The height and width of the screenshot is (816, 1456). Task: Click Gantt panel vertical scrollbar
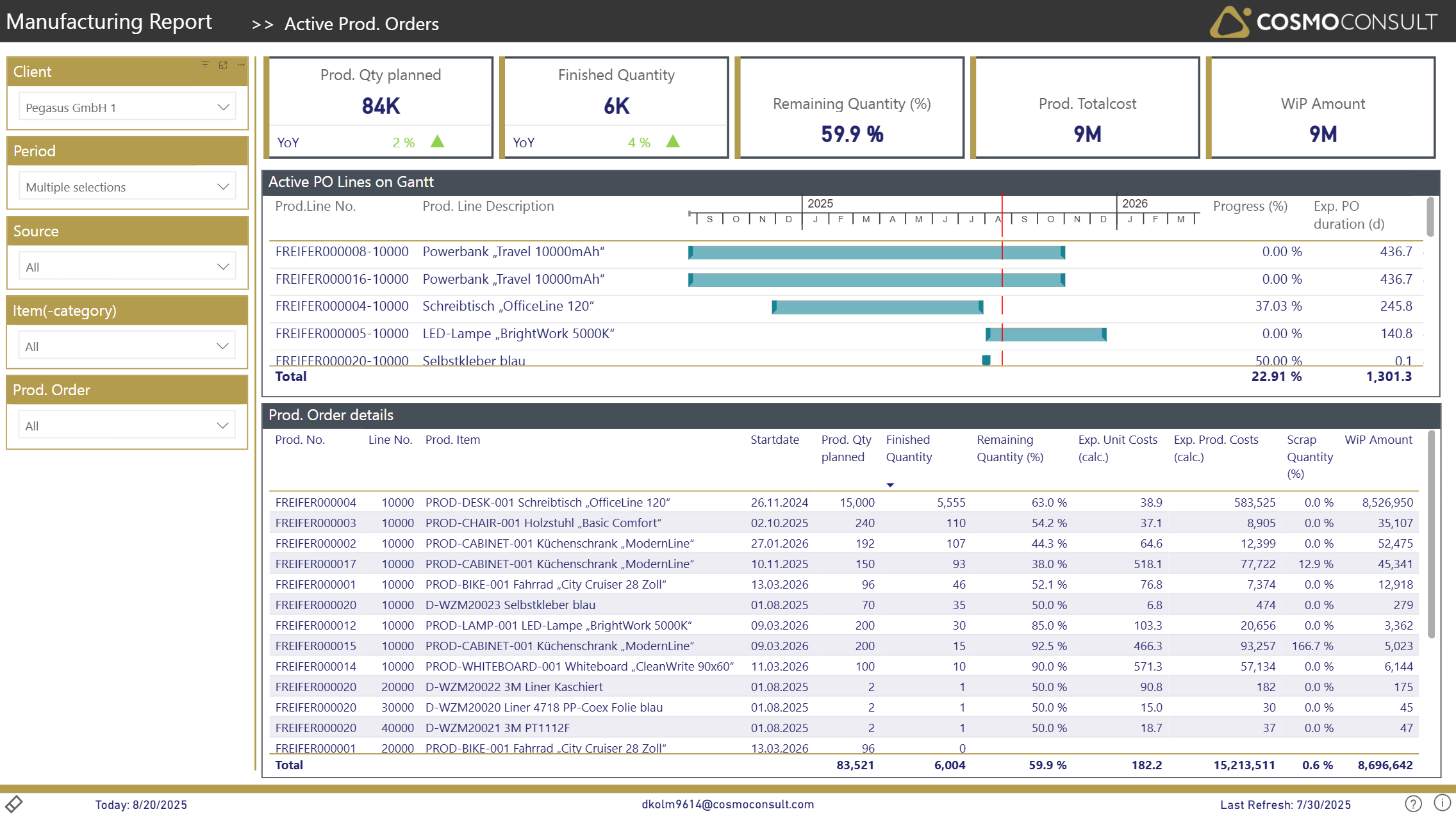(1430, 218)
